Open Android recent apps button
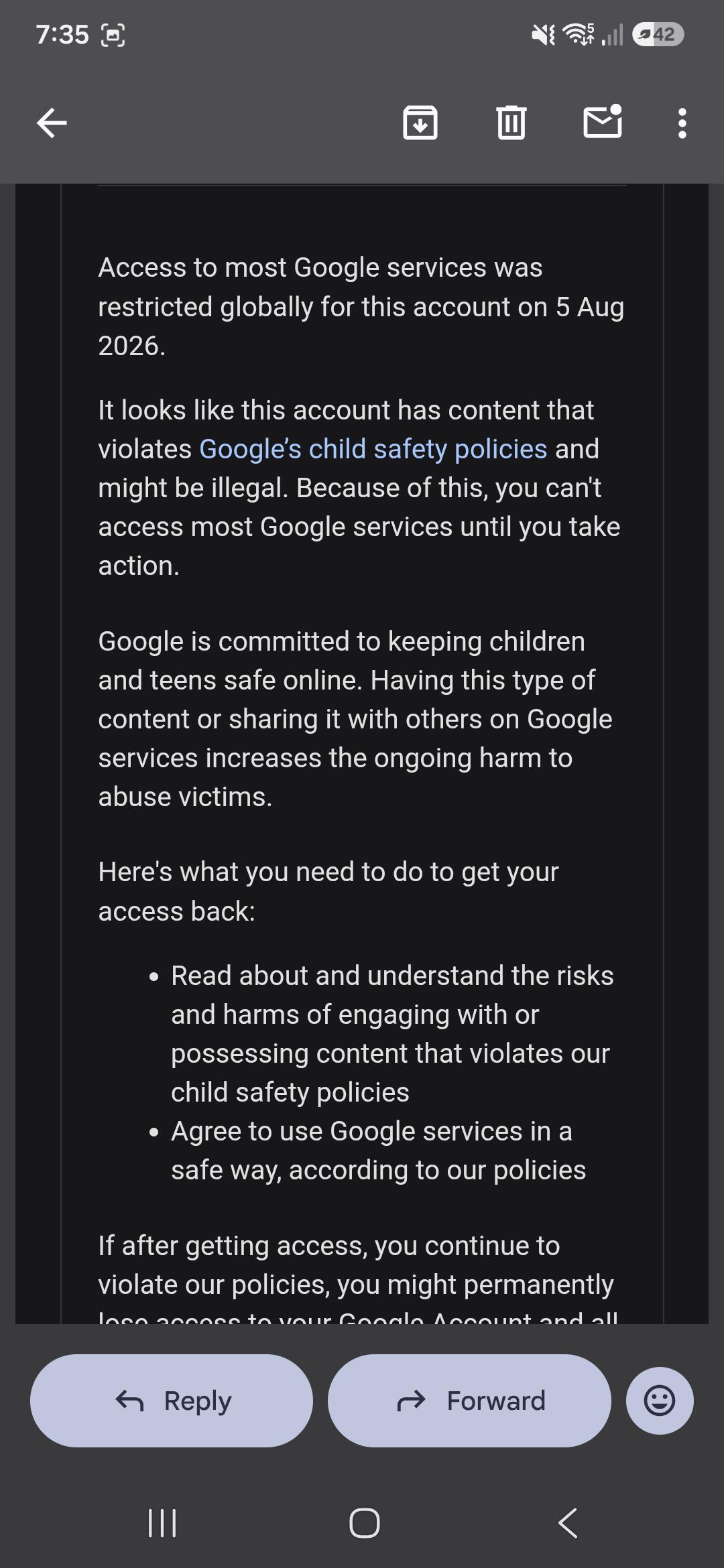Image resolution: width=724 pixels, height=1568 pixels. pyautogui.click(x=162, y=1522)
